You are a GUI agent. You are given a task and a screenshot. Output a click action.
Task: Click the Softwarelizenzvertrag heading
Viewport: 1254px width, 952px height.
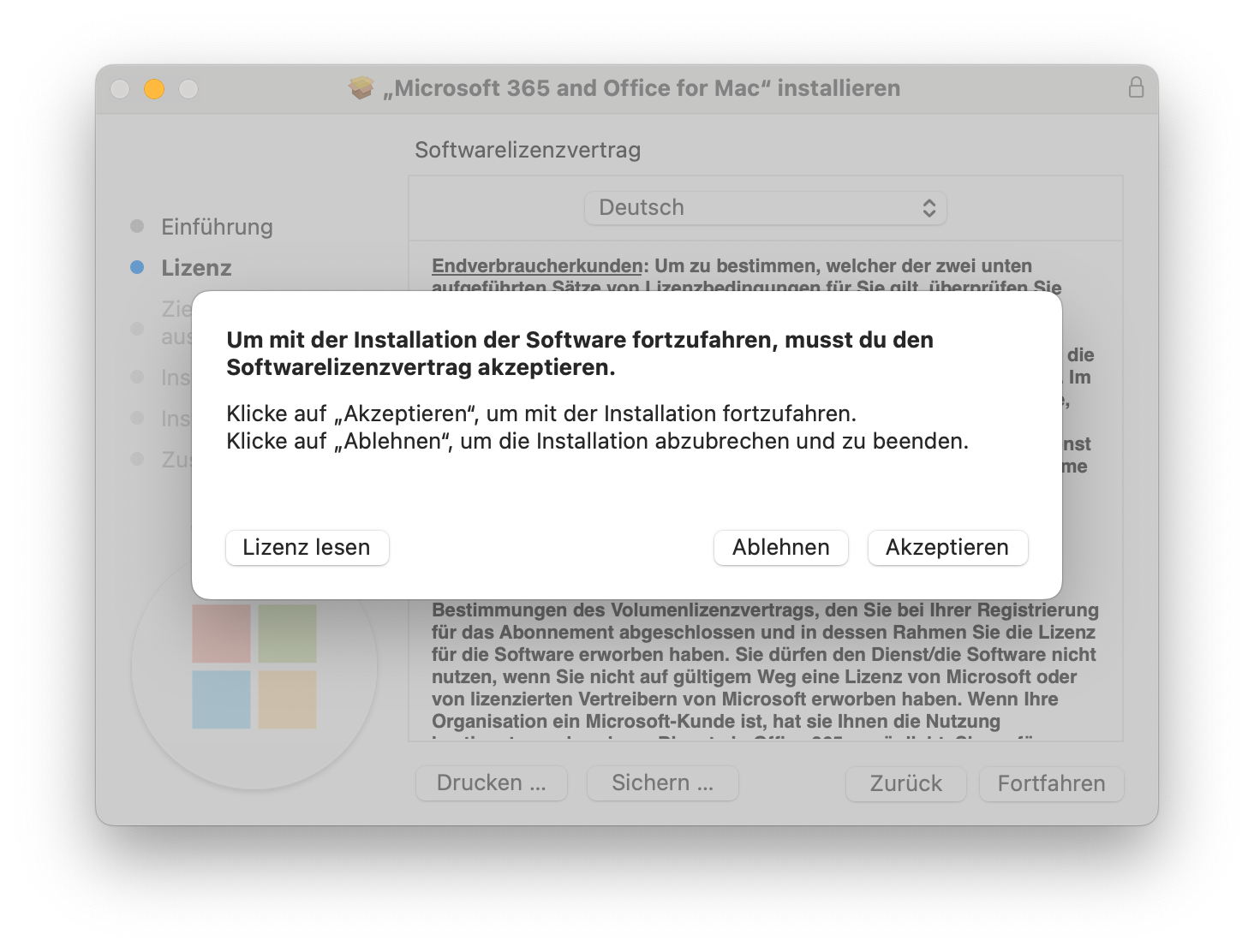tap(528, 150)
